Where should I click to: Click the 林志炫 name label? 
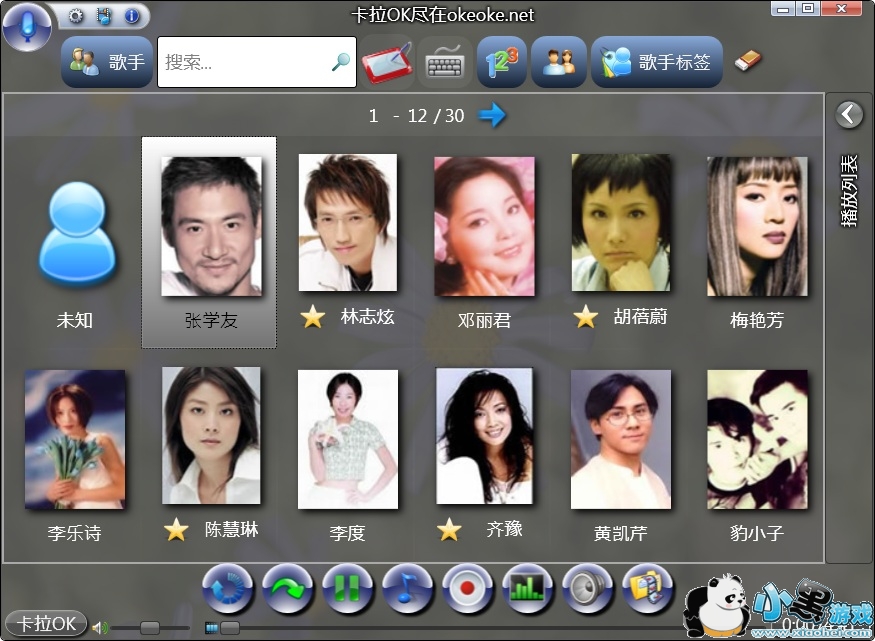368,317
